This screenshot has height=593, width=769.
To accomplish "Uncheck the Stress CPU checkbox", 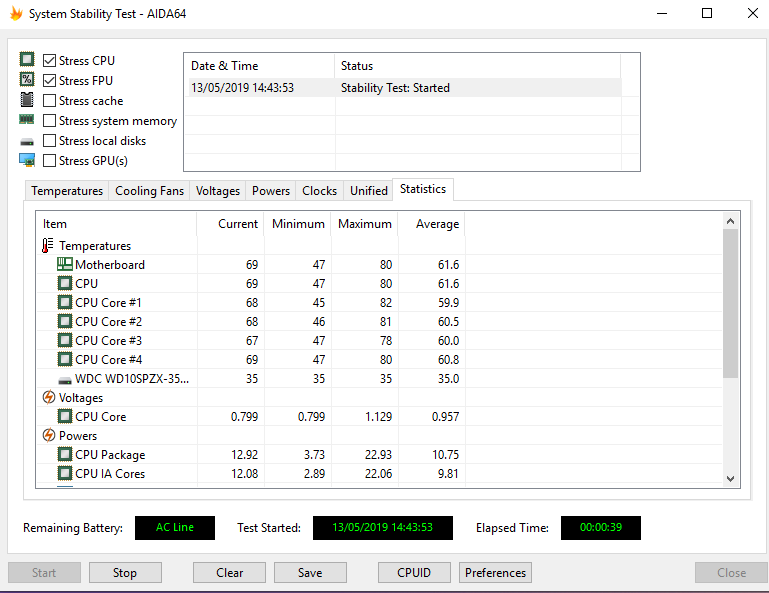I will (x=50, y=60).
